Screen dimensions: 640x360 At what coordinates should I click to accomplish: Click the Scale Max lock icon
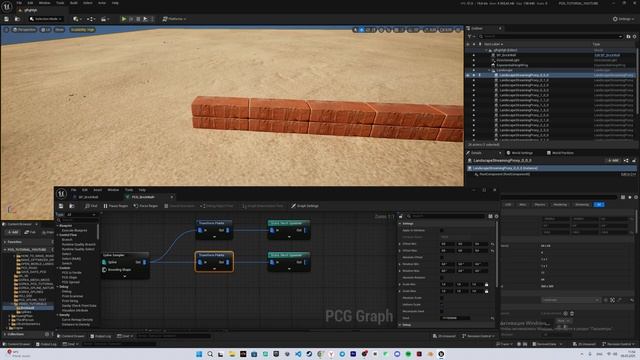click(x=486, y=291)
